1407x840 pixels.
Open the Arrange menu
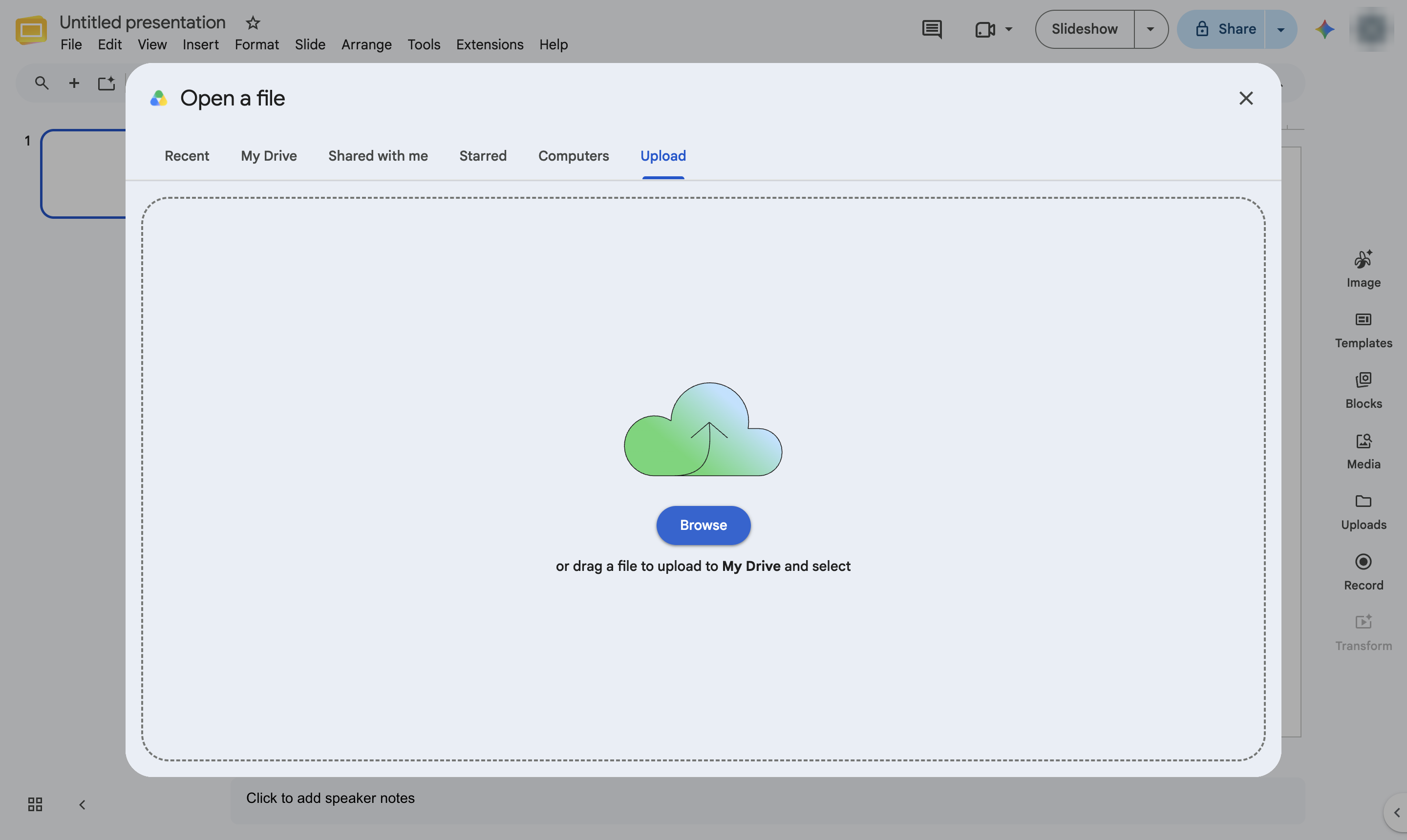pos(366,45)
